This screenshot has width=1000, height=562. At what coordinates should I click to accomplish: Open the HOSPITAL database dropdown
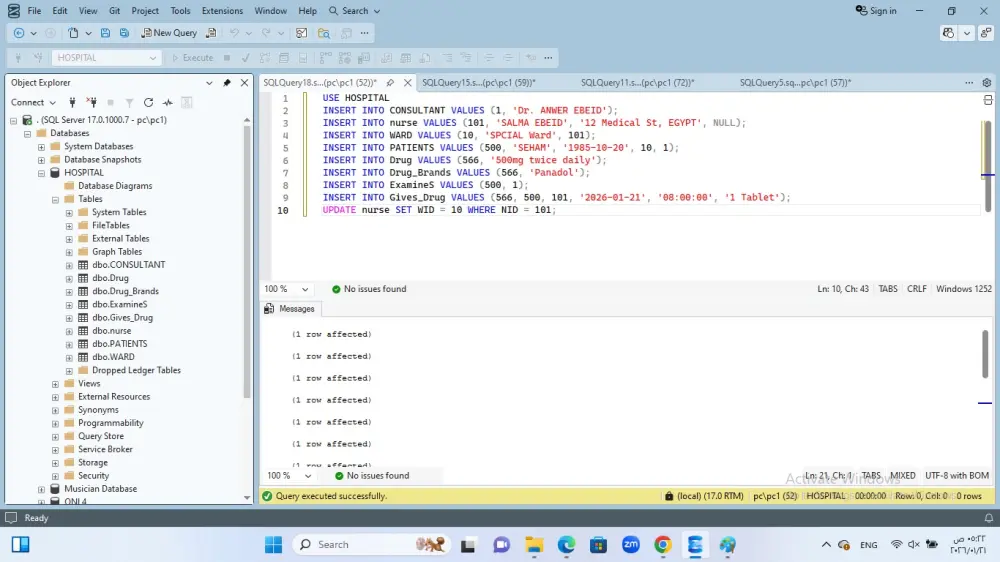point(106,57)
